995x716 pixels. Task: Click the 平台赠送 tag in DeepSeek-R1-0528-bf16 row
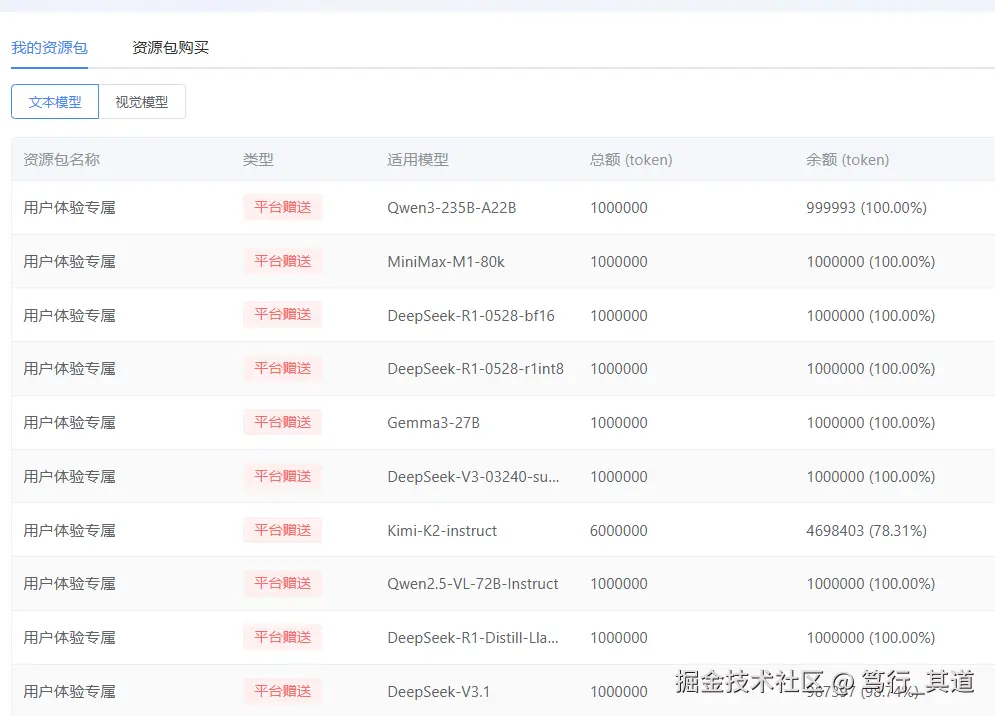[x=282, y=314]
